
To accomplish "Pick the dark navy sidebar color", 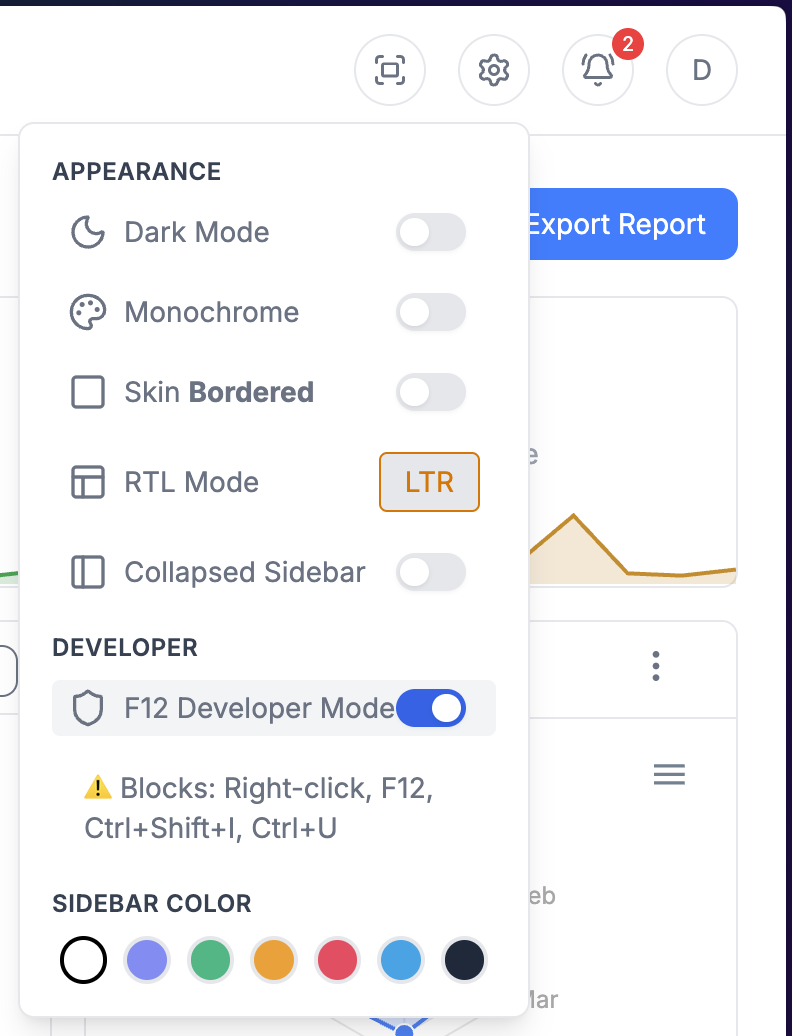I will tap(465, 961).
